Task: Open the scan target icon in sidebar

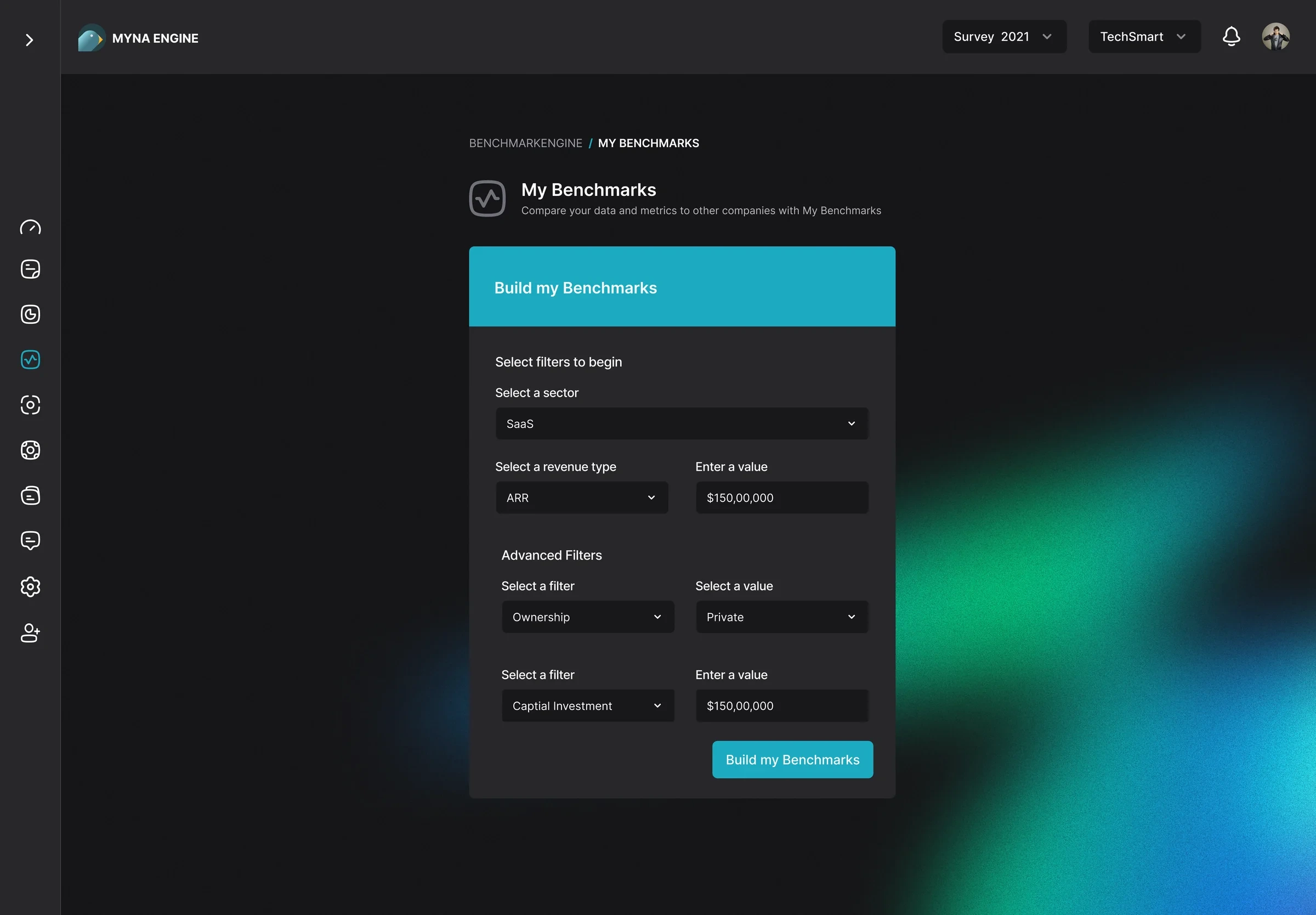Action: pyautogui.click(x=30, y=405)
